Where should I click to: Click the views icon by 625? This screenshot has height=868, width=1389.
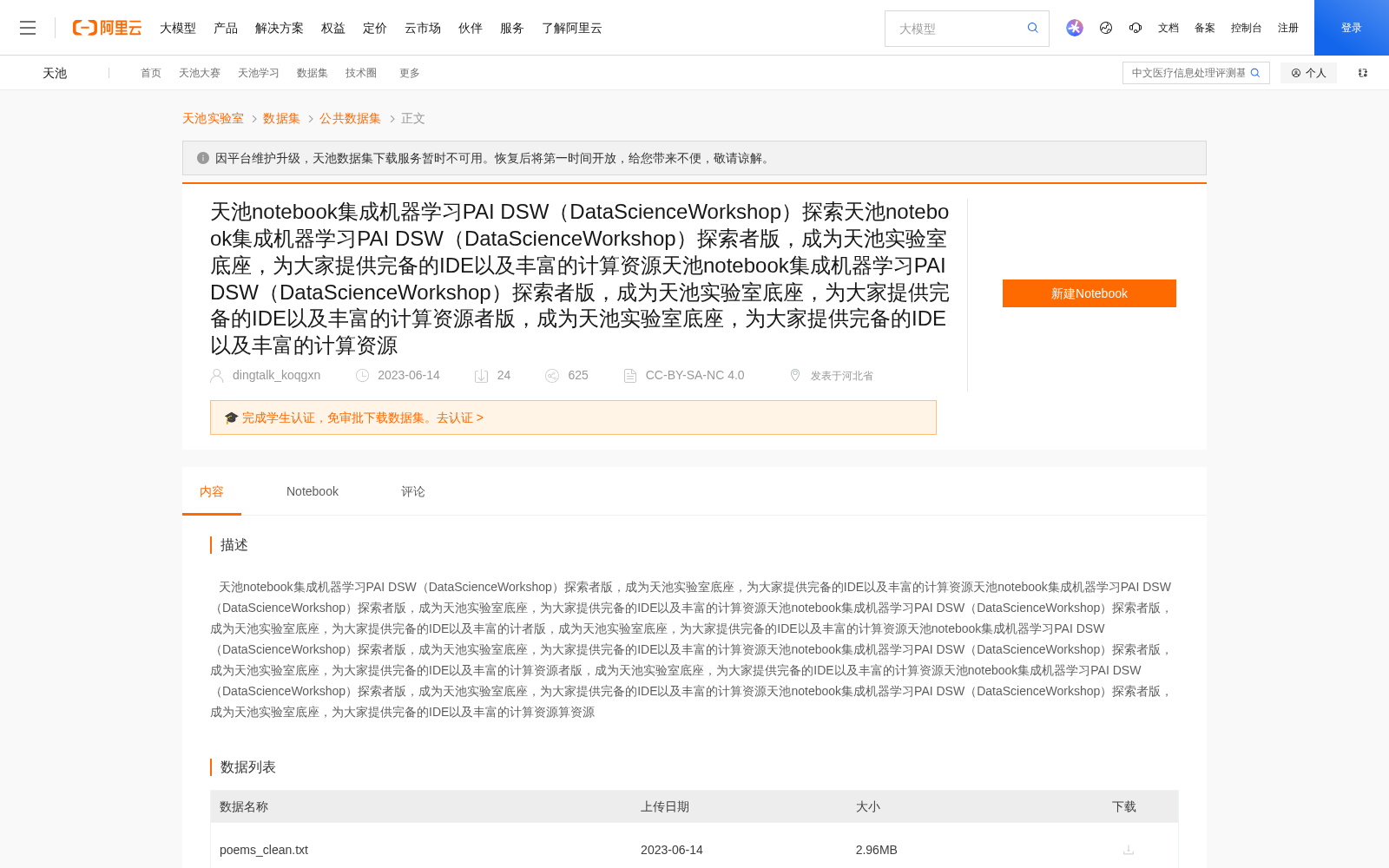pyautogui.click(x=552, y=375)
